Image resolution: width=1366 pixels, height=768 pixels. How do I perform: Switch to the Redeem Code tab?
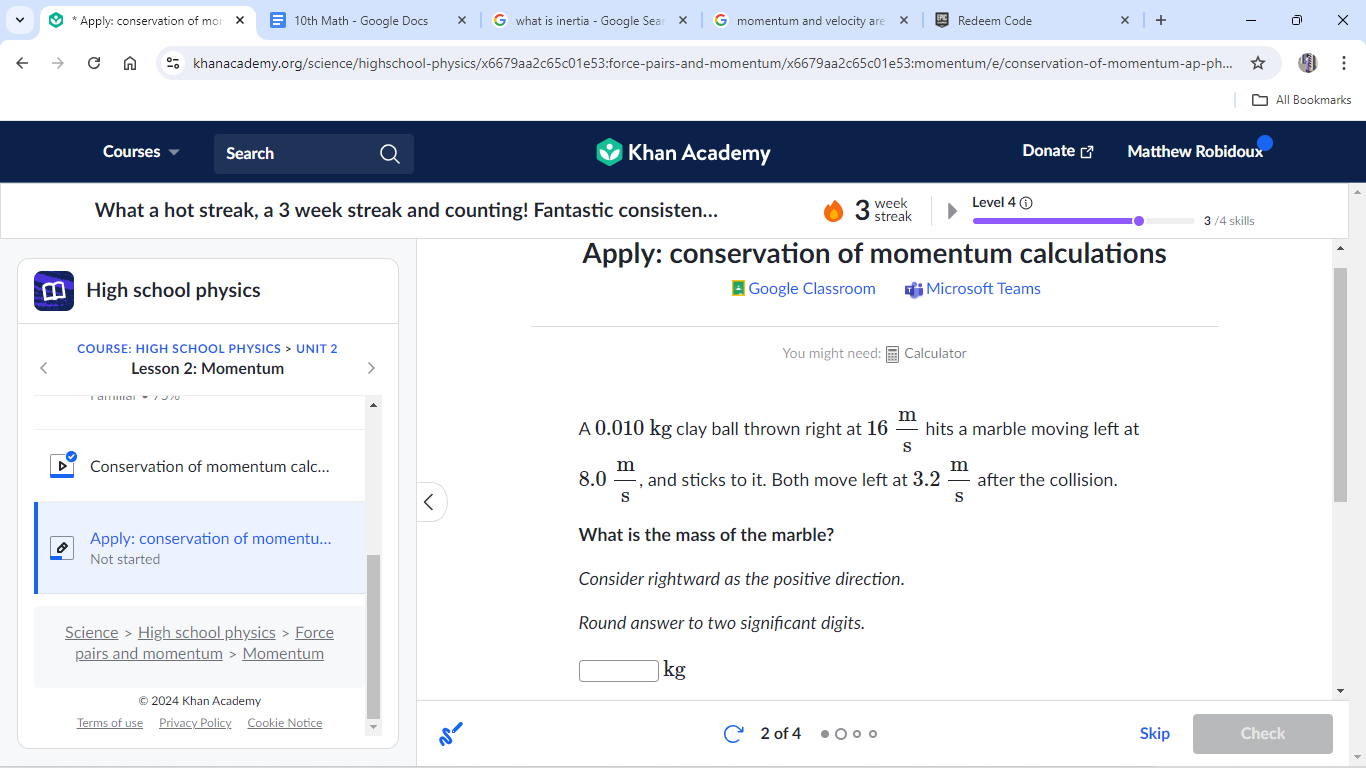point(1033,20)
